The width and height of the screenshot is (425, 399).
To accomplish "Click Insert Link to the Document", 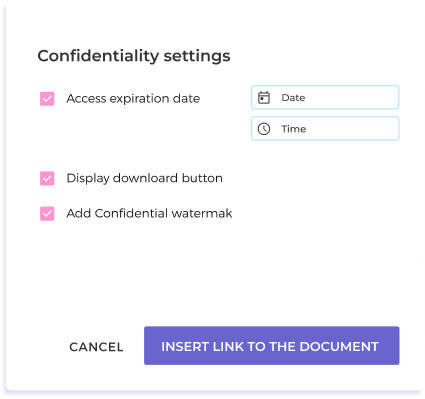I will [x=272, y=346].
